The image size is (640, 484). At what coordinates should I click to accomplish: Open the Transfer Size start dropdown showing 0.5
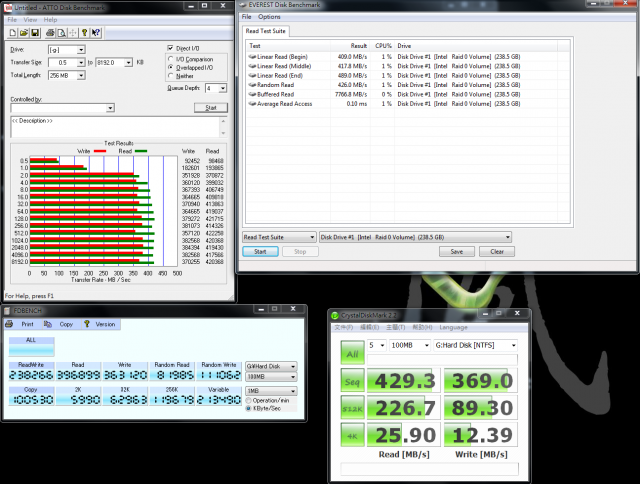click(81, 62)
